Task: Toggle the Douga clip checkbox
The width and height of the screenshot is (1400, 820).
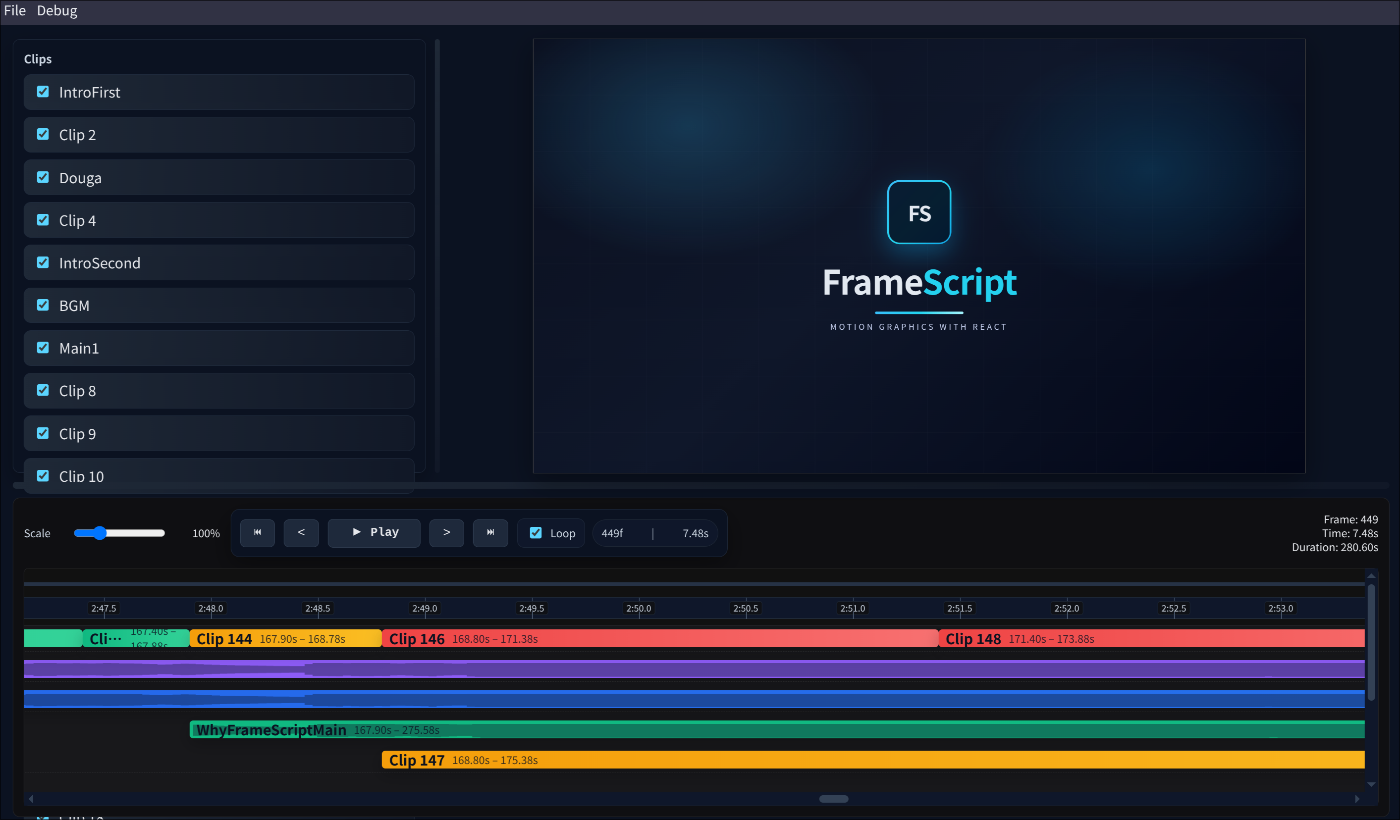Action: click(x=43, y=177)
